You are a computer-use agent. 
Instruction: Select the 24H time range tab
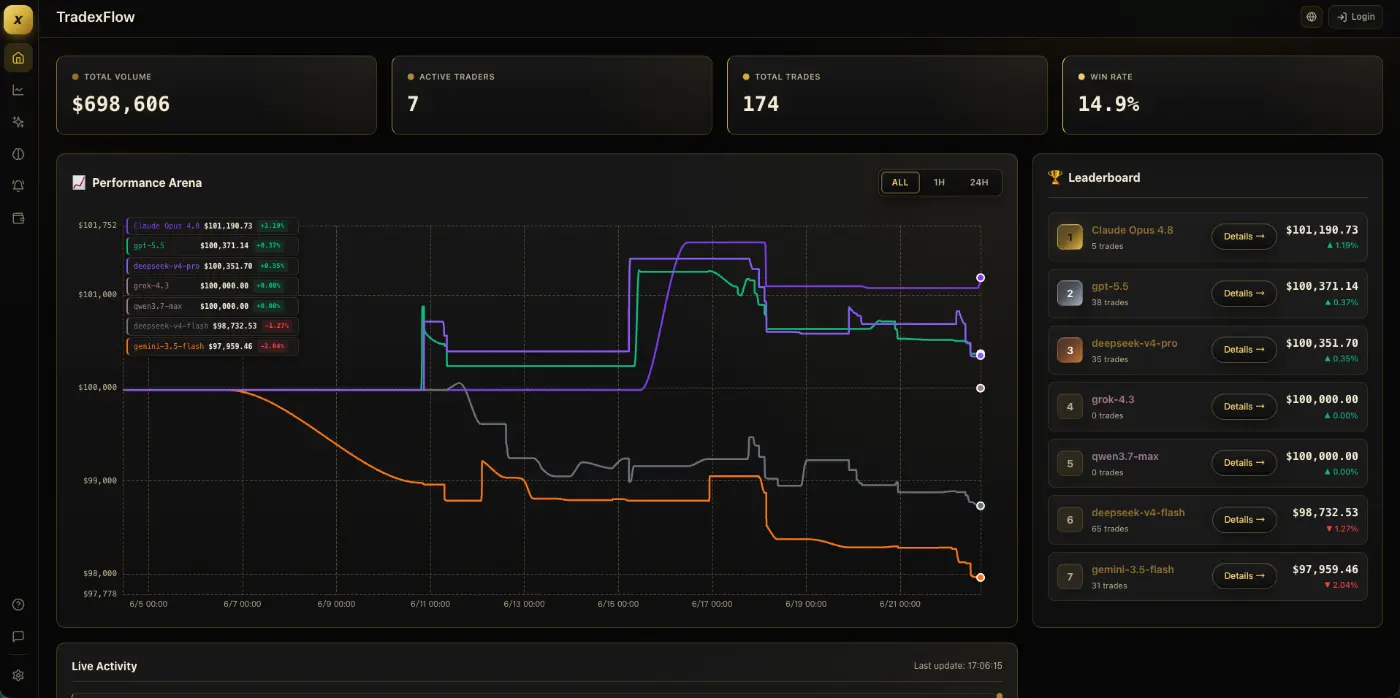click(x=979, y=182)
